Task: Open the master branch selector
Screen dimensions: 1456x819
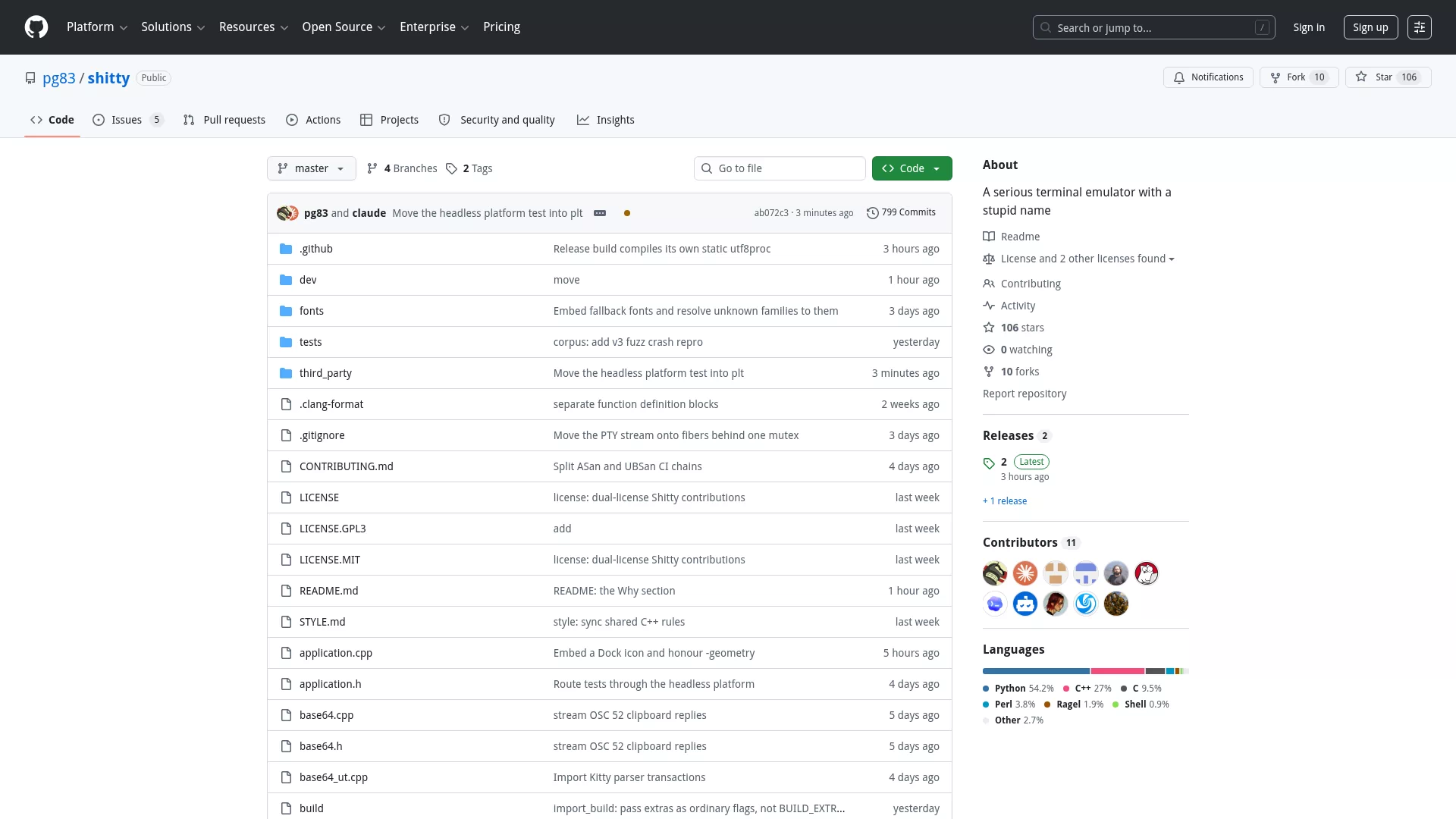Action: [312, 168]
